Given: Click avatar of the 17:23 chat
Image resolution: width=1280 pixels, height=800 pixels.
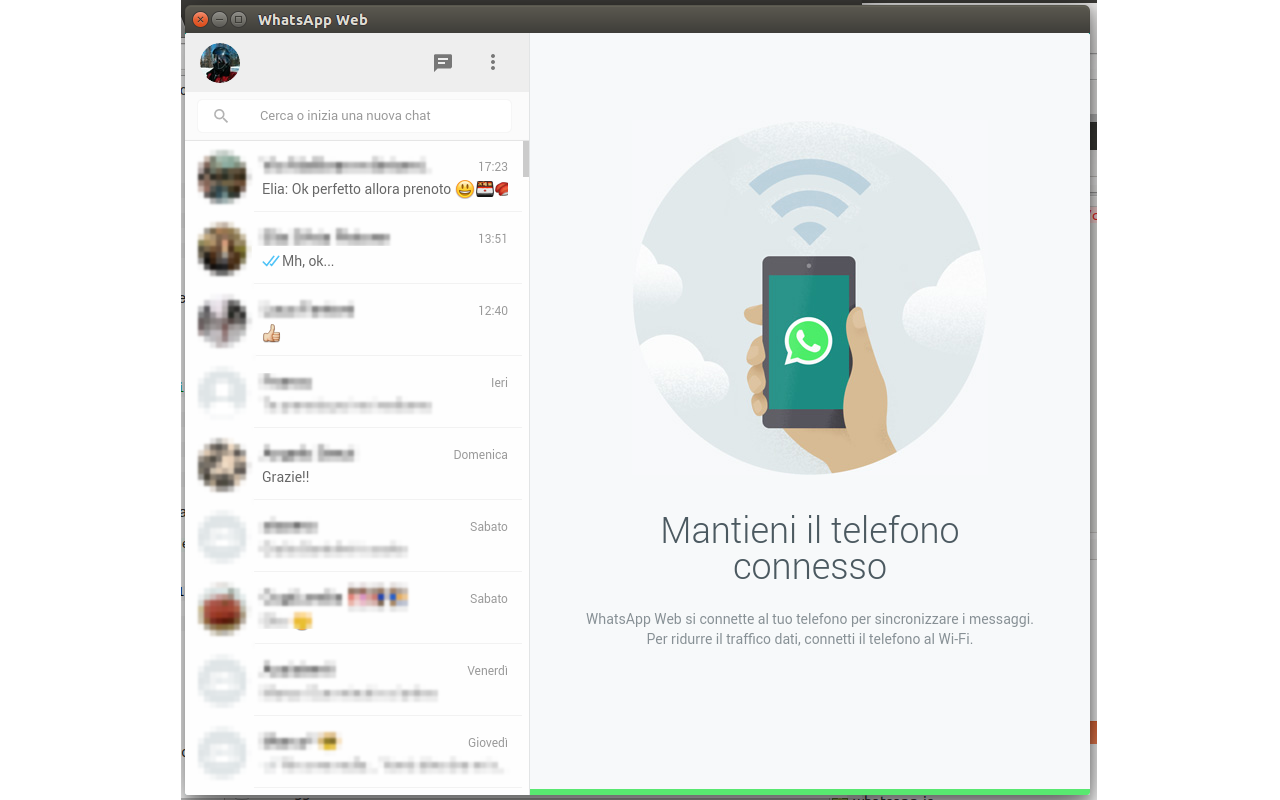Looking at the screenshot, I should 222,177.
